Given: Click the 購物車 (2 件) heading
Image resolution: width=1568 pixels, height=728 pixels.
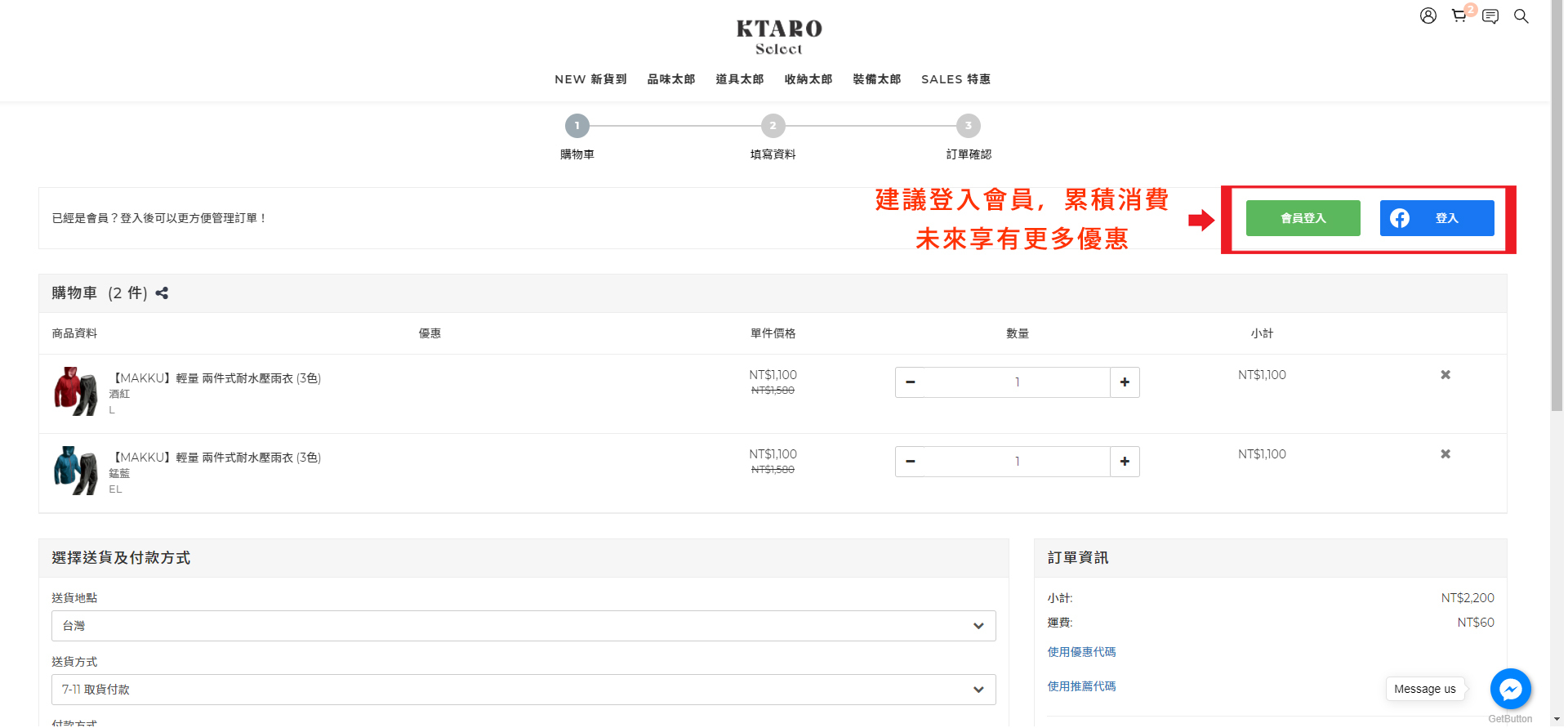Looking at the screenshot, I should (100, 293).
